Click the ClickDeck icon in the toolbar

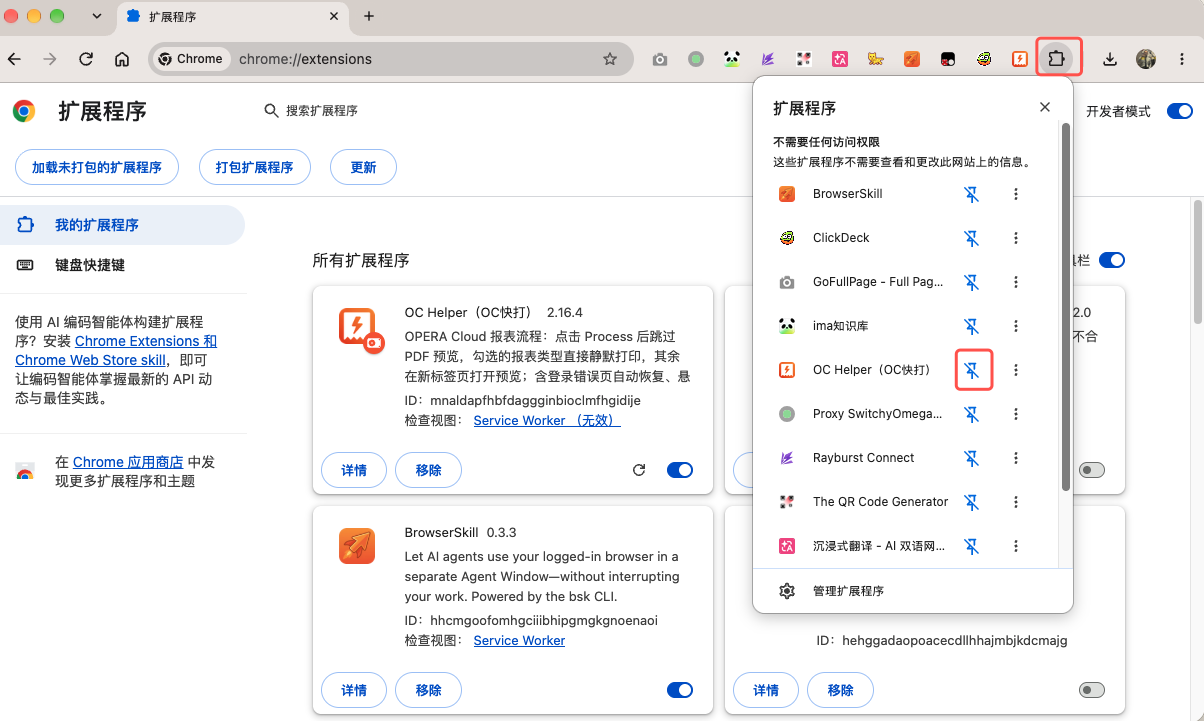[985, 59]
